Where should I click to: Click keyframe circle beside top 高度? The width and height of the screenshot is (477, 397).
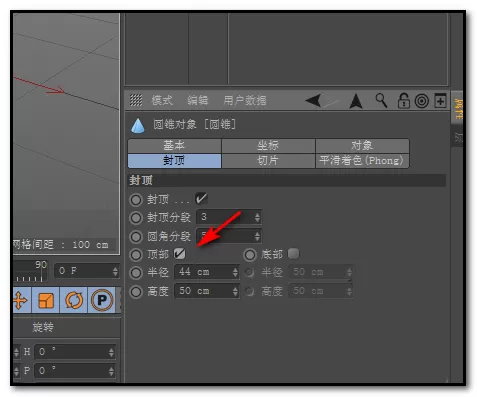136,292
